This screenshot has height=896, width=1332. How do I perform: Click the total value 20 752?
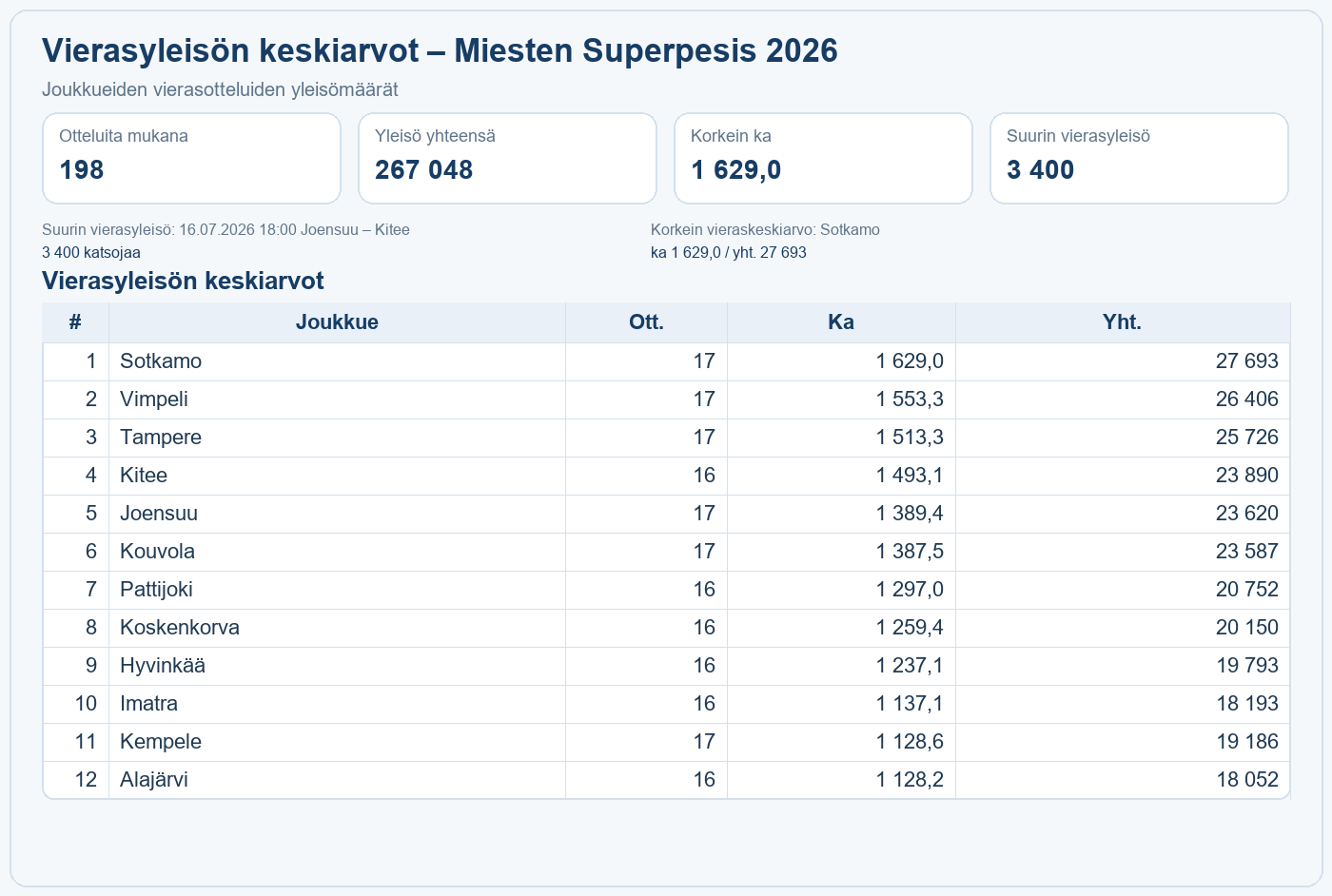click(1247, 590)
